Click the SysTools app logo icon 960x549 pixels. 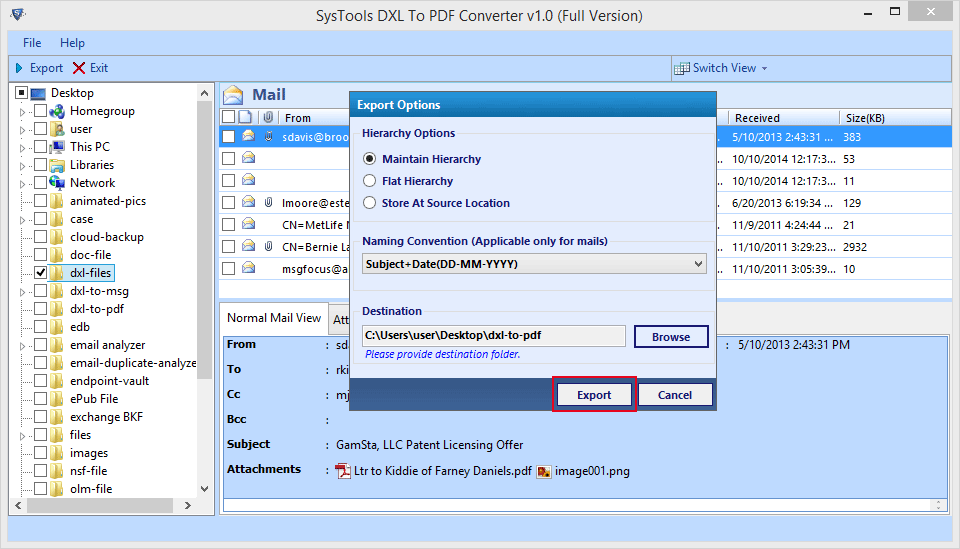point(18,13)
